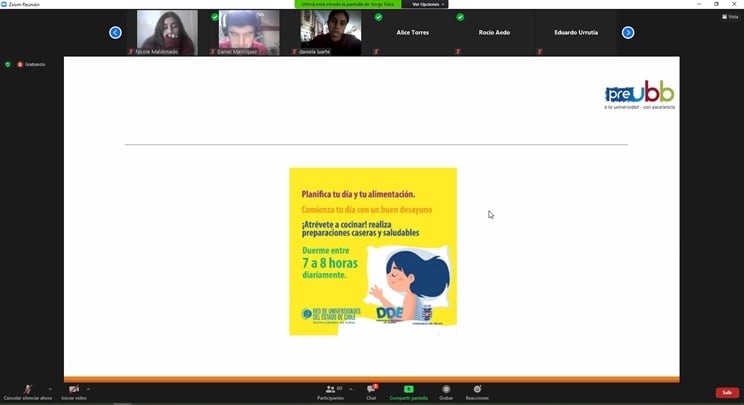
Task: Expand video options arrow beside camera
Action: pyautogui.click(x=89, y=388)
